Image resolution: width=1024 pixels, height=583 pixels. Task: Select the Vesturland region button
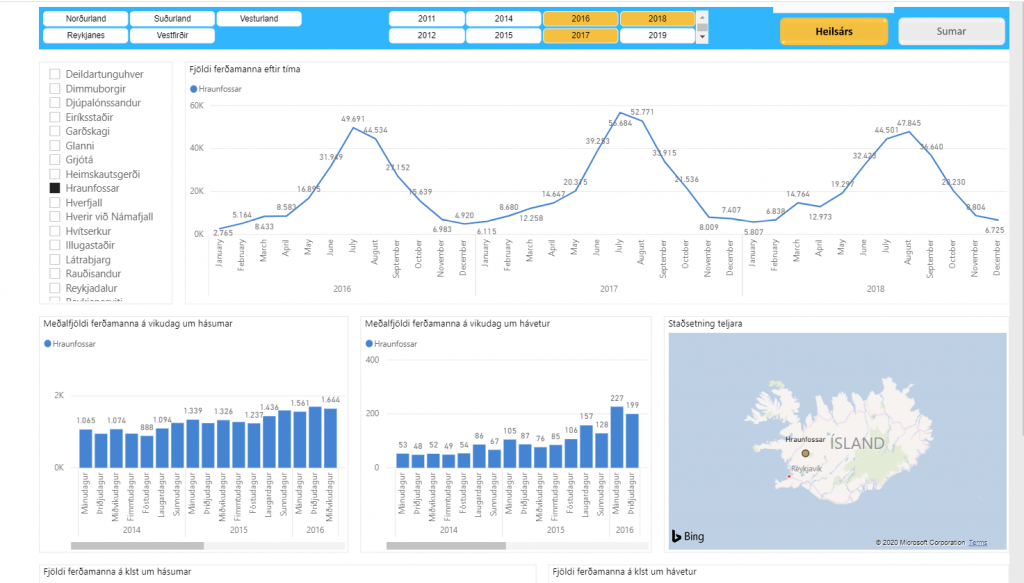(x=259, y=19)
